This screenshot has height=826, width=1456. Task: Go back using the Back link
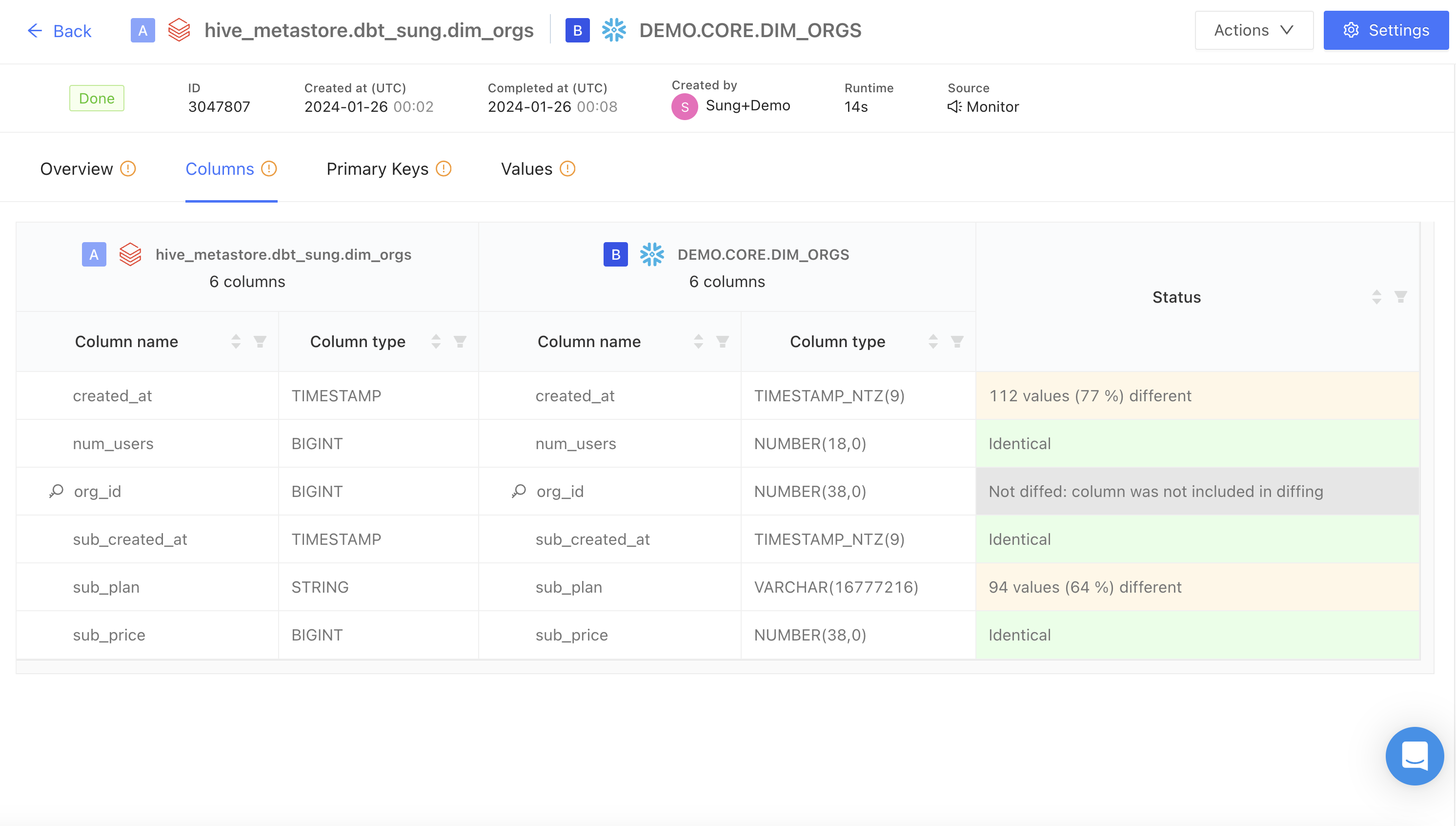[59, 31]
